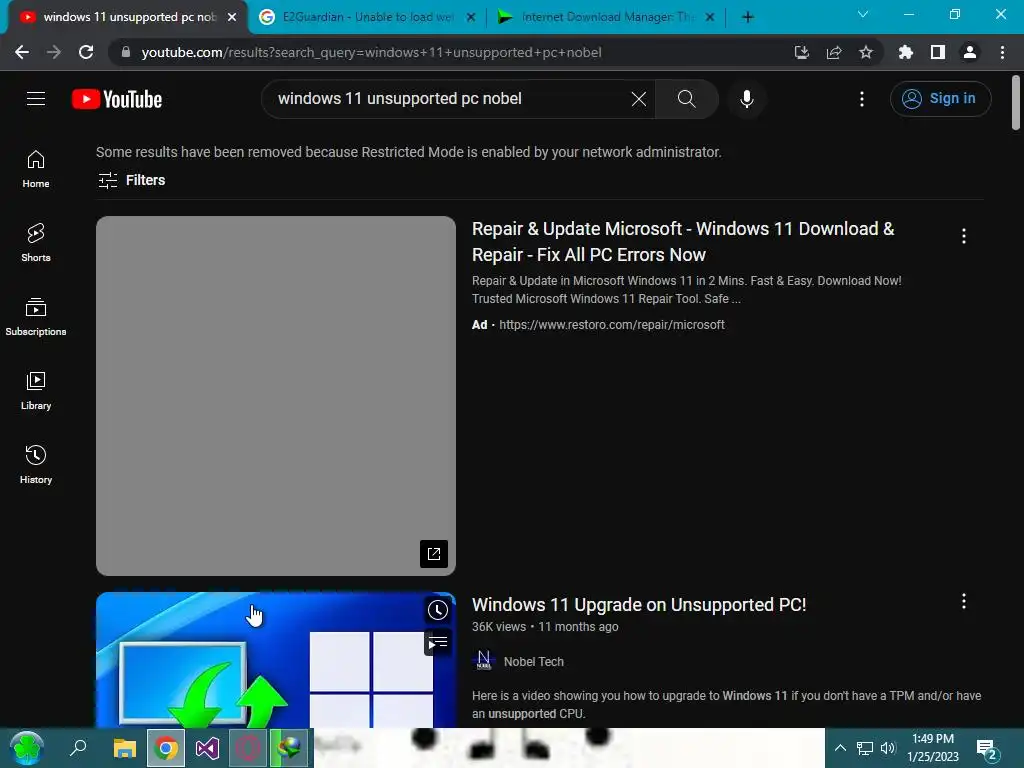Open YouTube settings three-dot menu
The image size is (1024, 768).
point(862,99)
